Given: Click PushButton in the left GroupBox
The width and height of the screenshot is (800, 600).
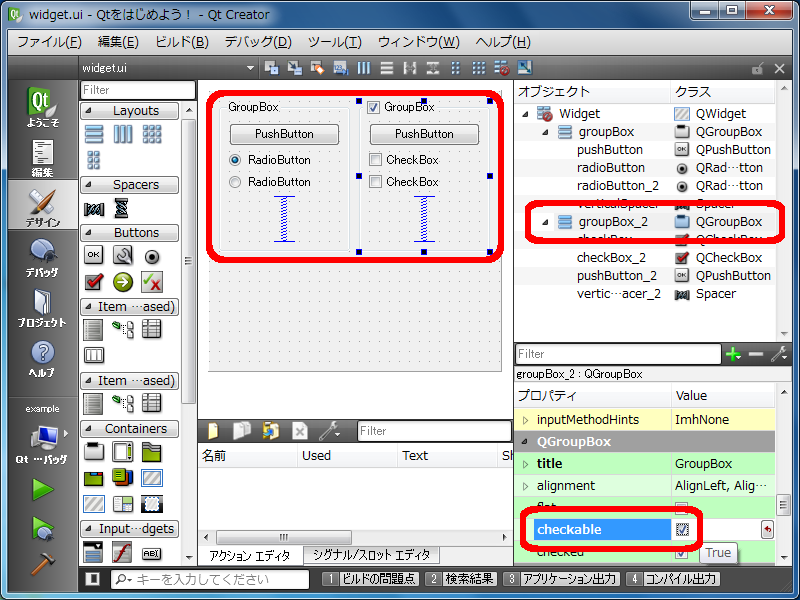Looking at the screenshot, I should click(x=284, y=134).
